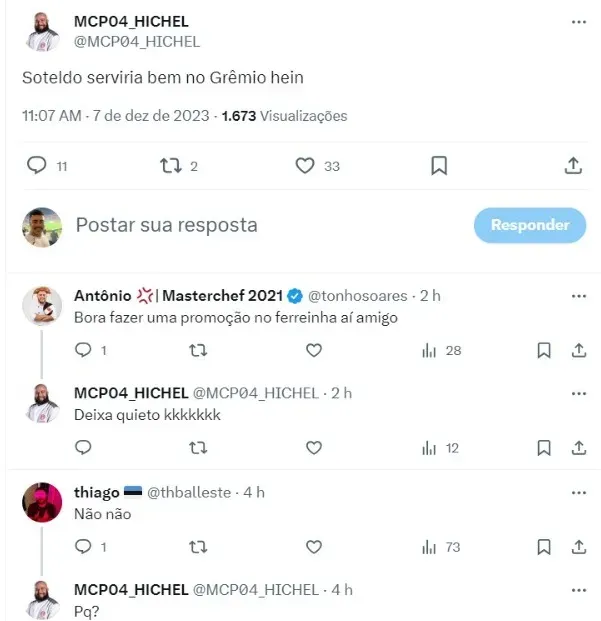Viewport: 601px width, 621px height.
Task: Share the main tweet
Action: point(573,166)
